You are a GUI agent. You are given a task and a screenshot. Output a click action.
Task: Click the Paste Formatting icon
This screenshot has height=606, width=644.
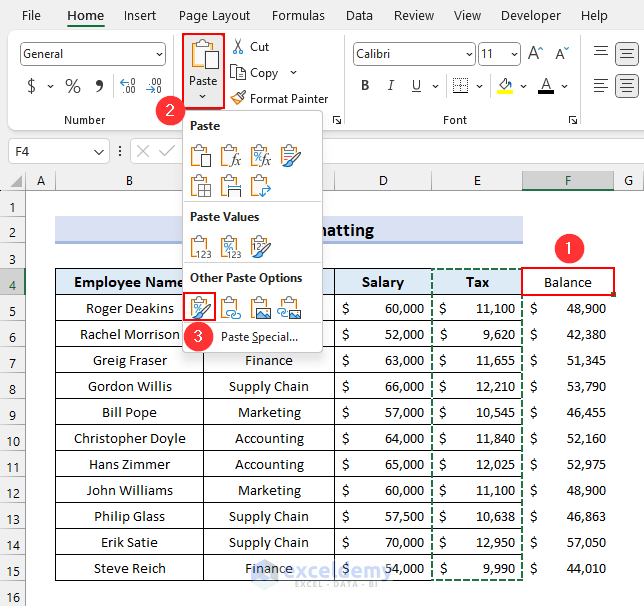pos(200,306)
